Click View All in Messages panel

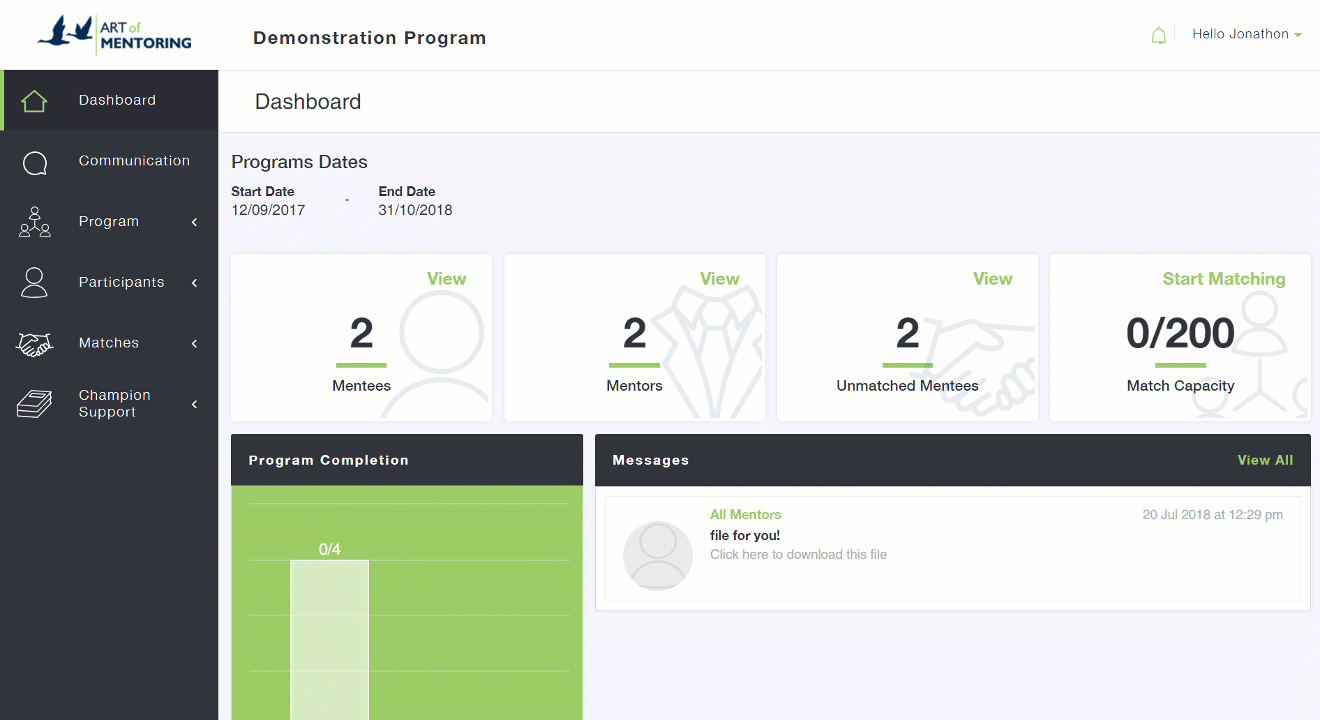pos(1264,460)
